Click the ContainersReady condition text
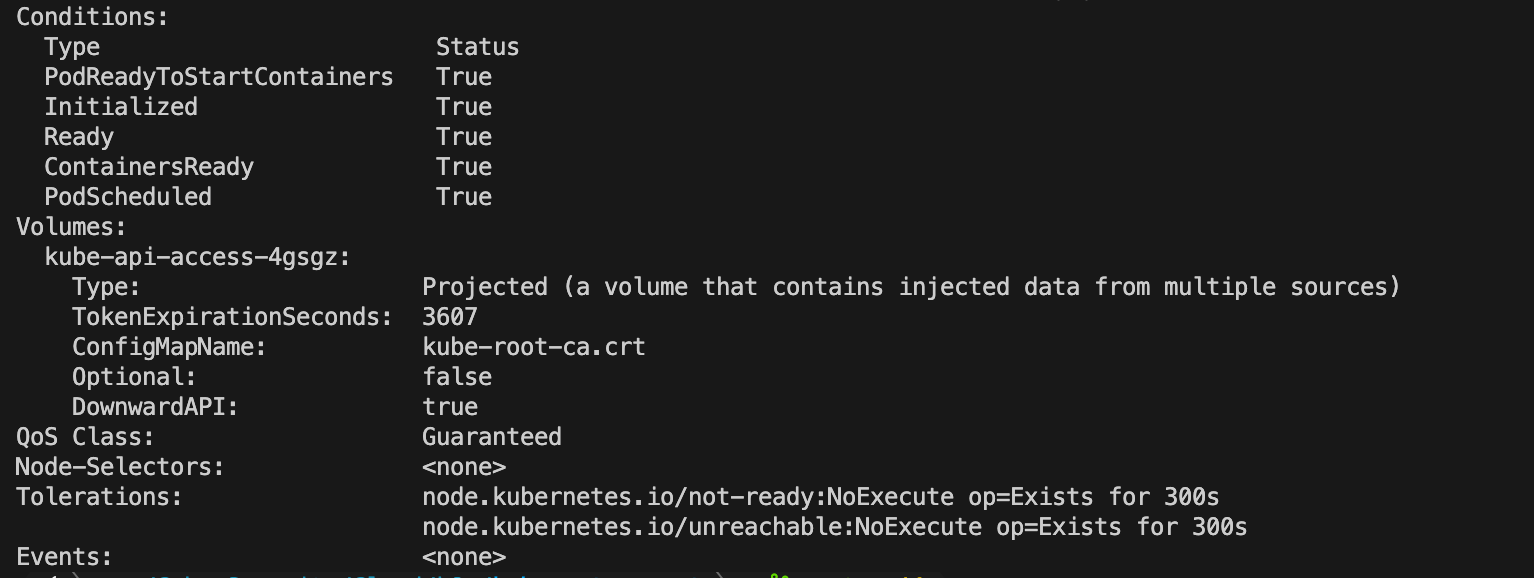1534x578 pixels. (148, 167)
